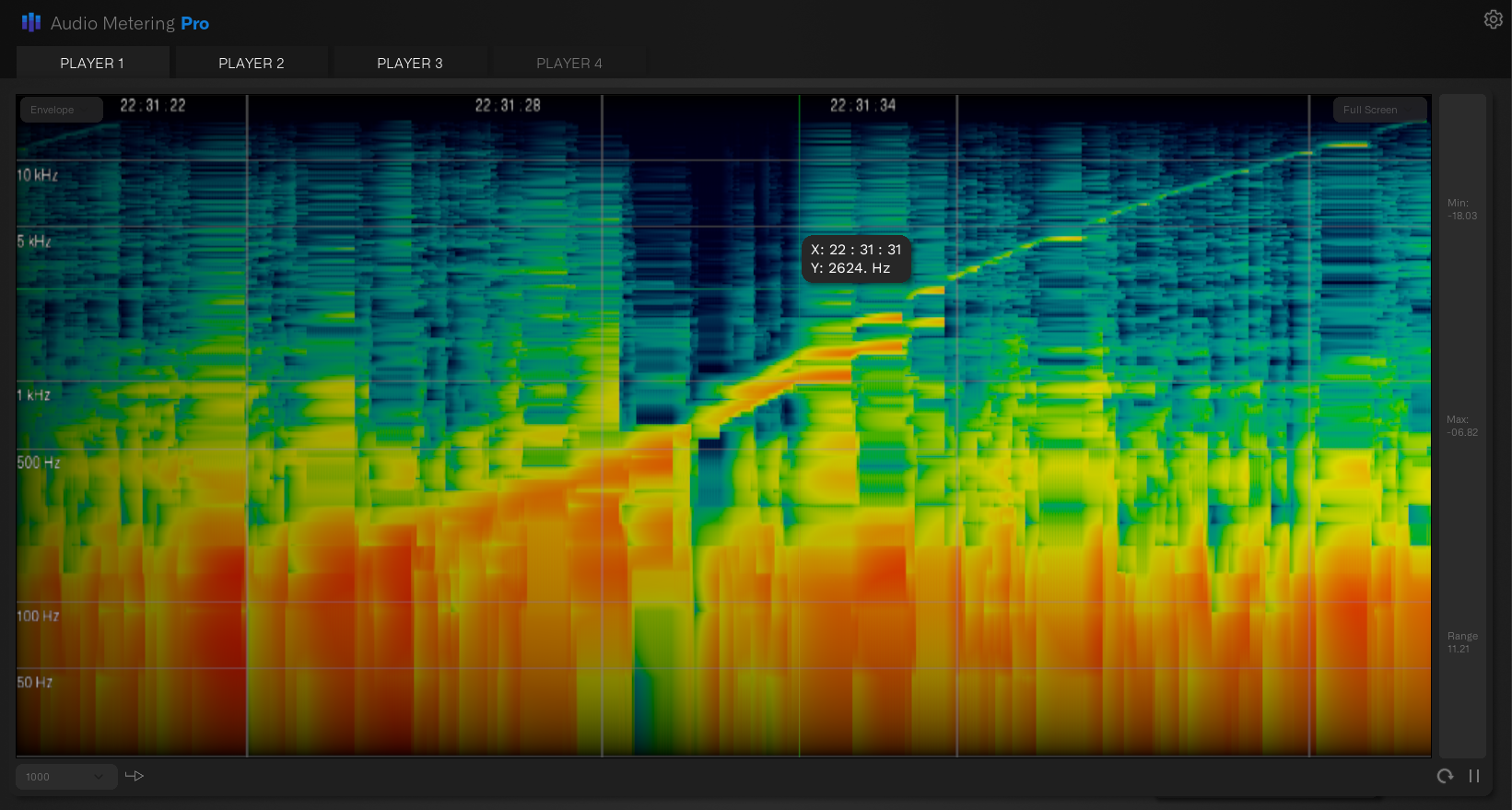Image resolution: width=1512 pixels, height=810 pixels.
Task: Pause the spectrogram with the pause icon
Action: click(1474, 776)
